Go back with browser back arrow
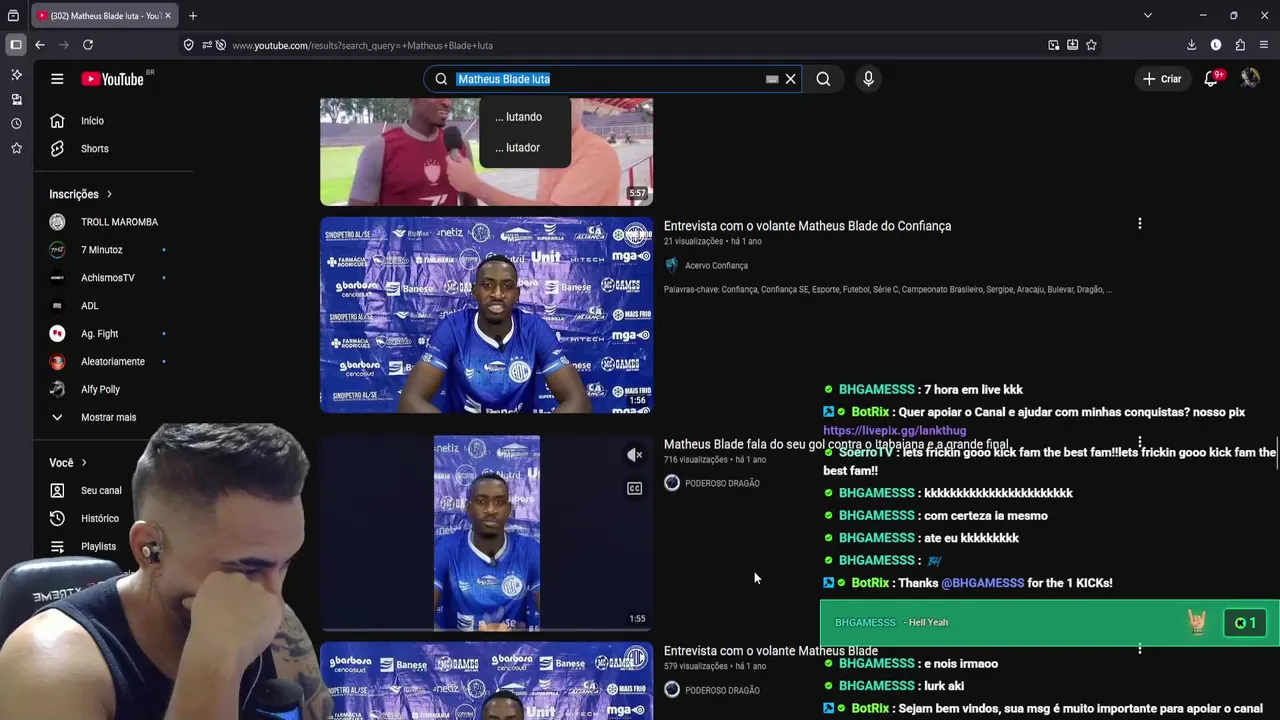 40,45
